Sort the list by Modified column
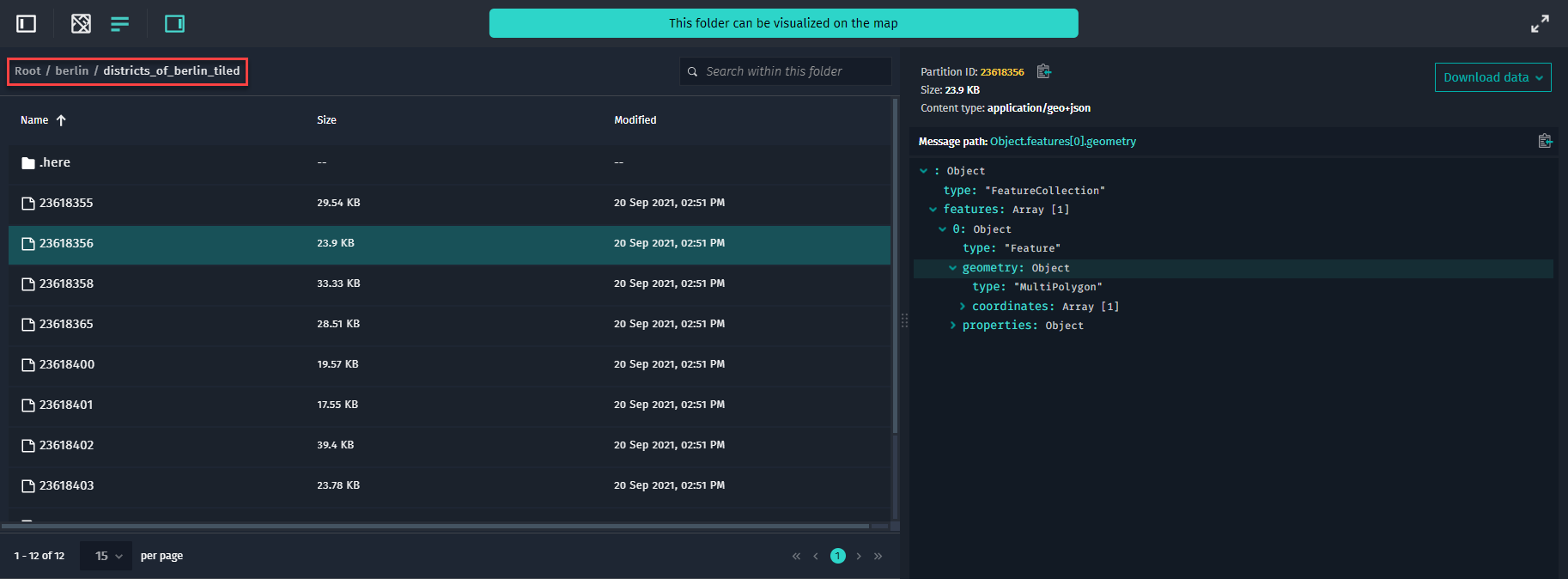 [x=635, y=120]
